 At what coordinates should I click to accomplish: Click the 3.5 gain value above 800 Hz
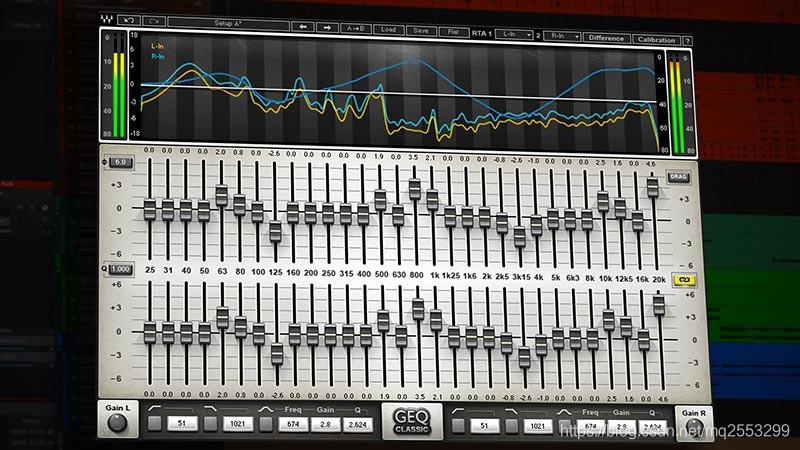coord(413,158)
